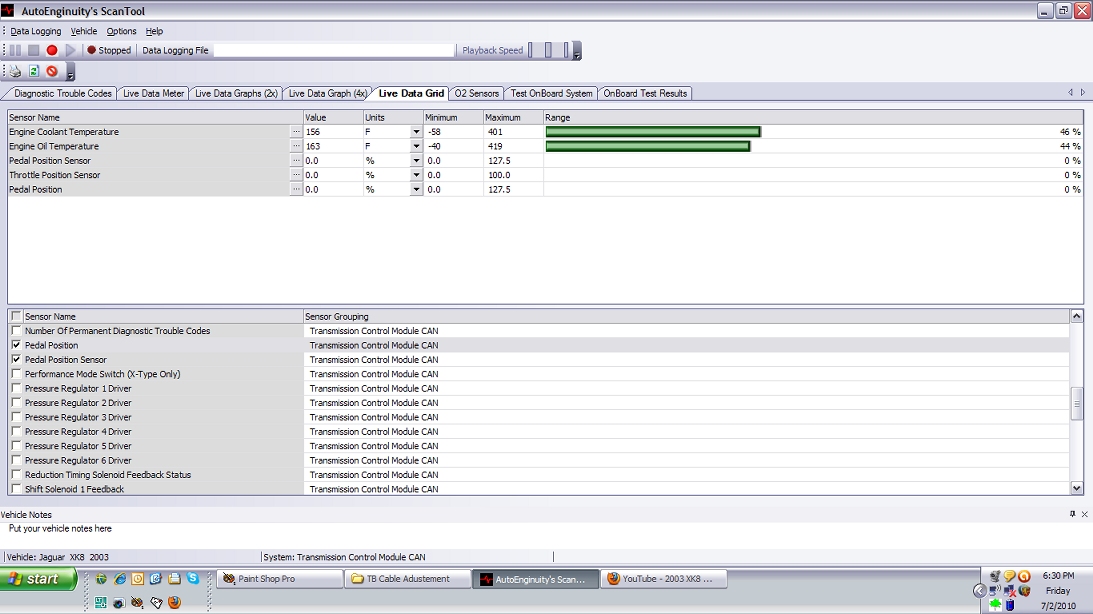Open browse dots for Pedal Position Sensor

coord(296,160)
